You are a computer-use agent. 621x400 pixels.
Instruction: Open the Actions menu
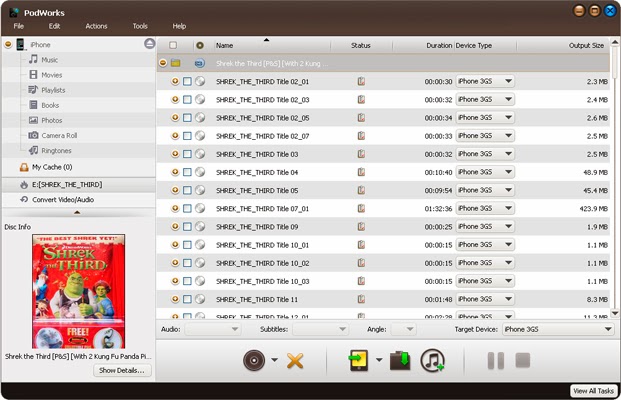point(96,26)
